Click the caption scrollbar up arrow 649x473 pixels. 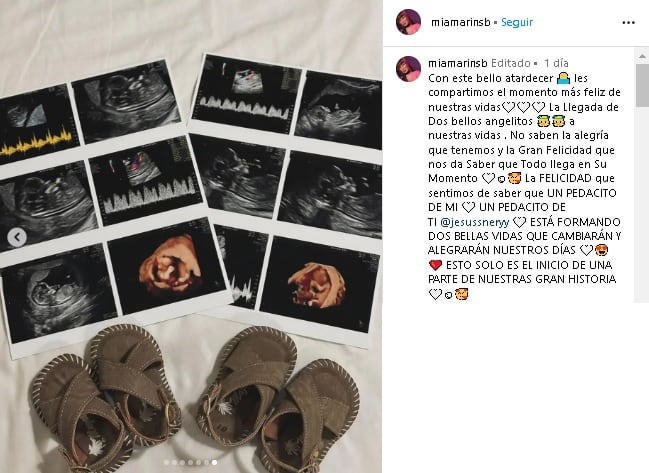coord(642,55)
